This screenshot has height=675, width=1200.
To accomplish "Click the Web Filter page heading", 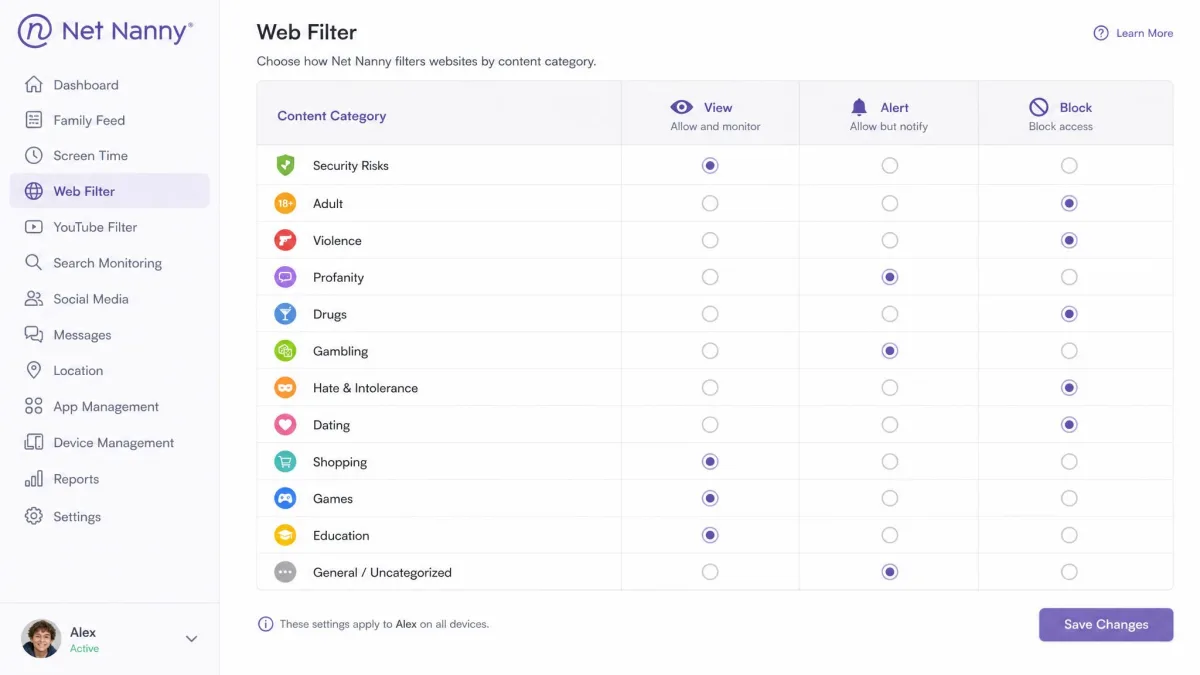I will click(307, 33).
